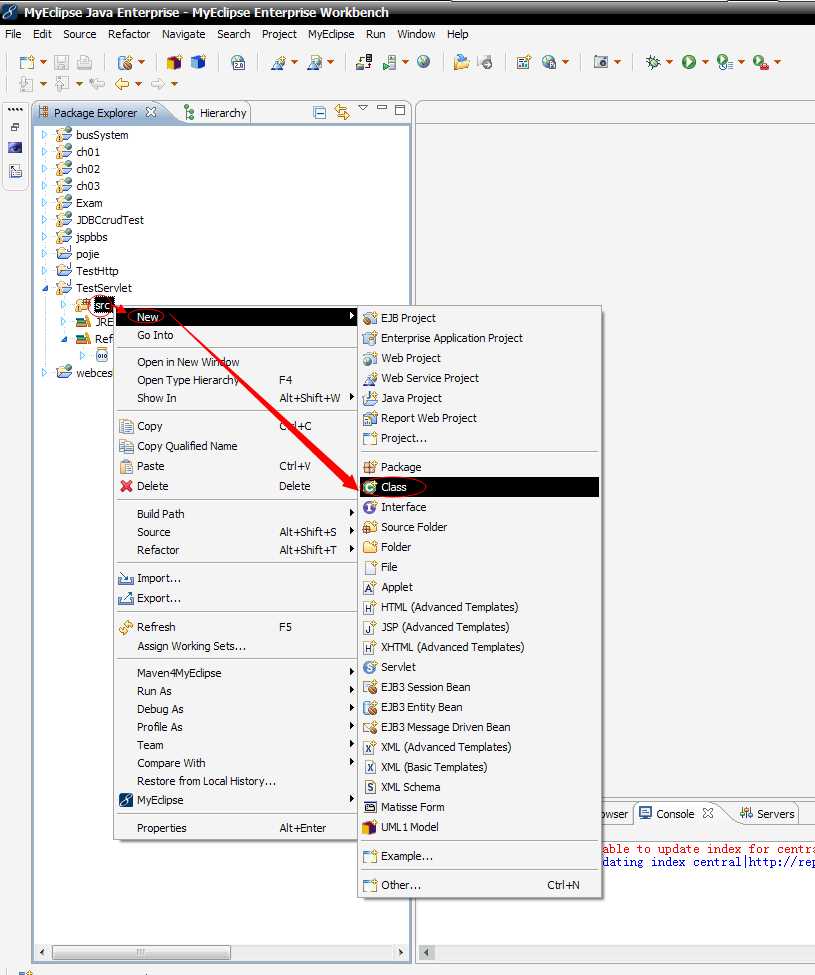Expand the webces project node

(44, 372)
